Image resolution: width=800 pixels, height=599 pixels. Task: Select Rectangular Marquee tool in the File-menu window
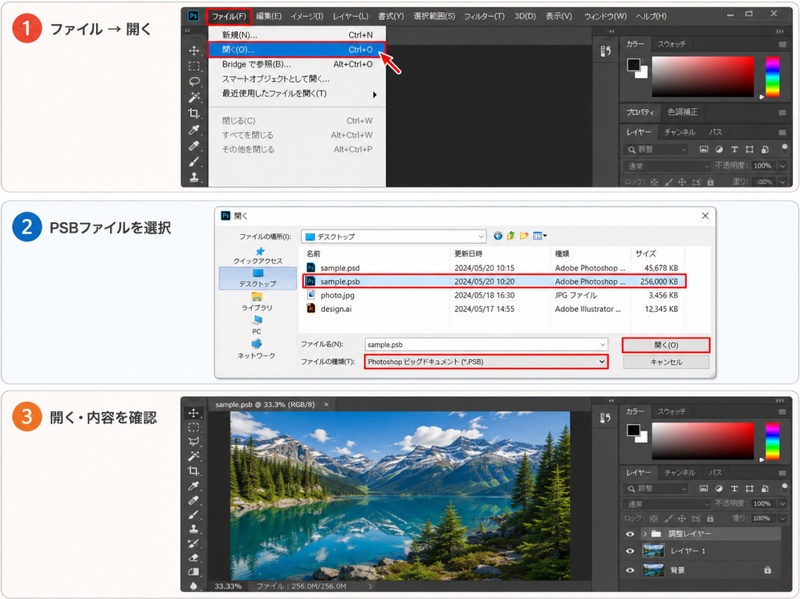194,66
